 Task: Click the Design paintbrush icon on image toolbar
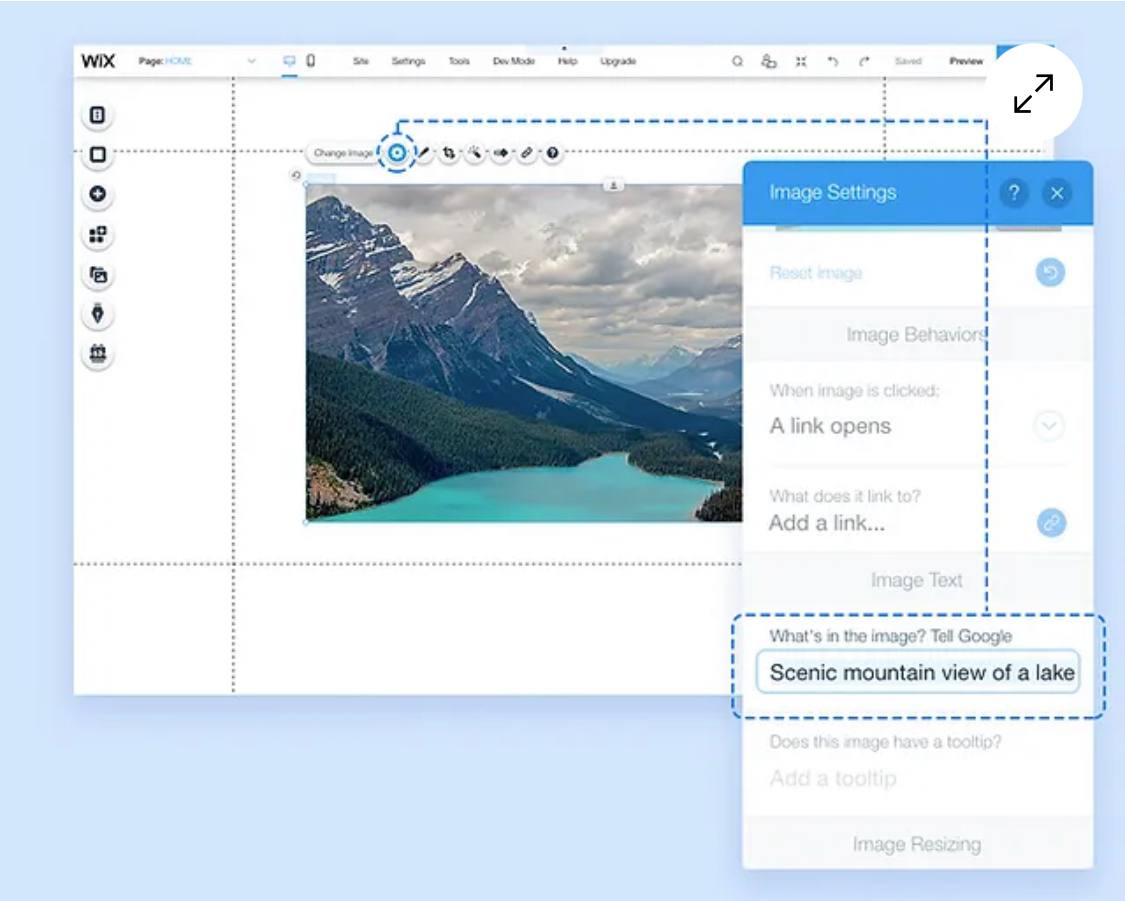(424, 152)
